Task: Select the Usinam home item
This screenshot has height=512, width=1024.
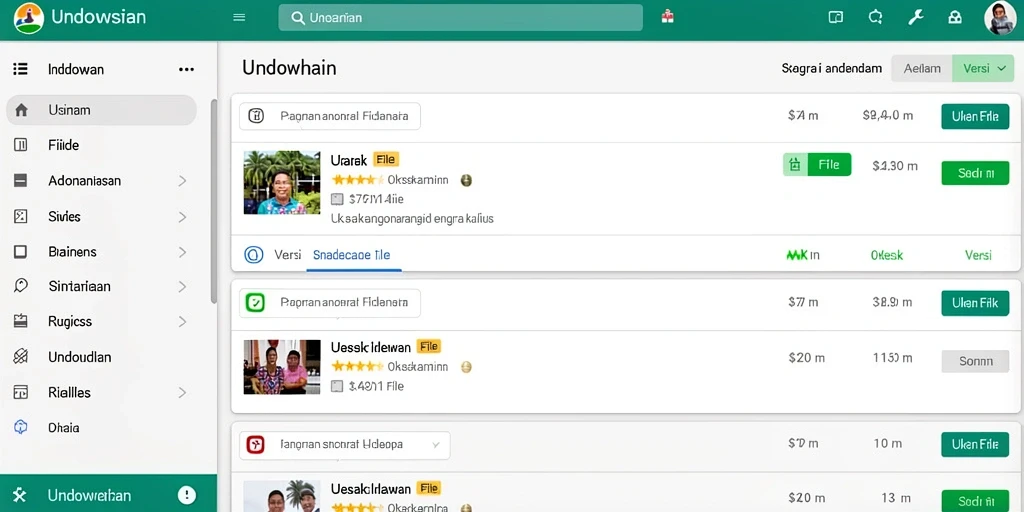Action: point(101,110)
